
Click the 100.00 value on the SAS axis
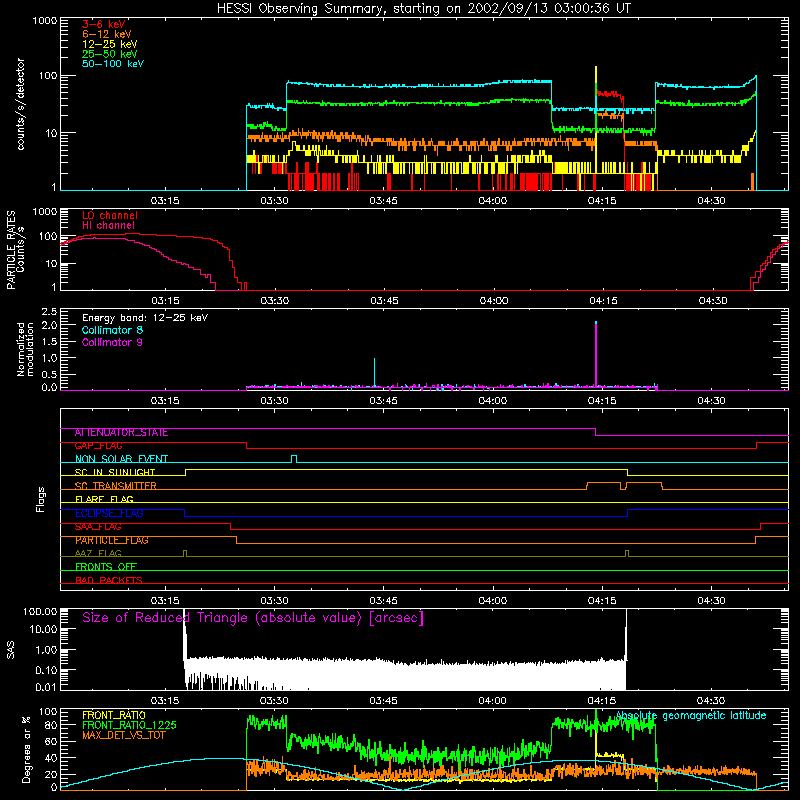(x=40, y=611)
